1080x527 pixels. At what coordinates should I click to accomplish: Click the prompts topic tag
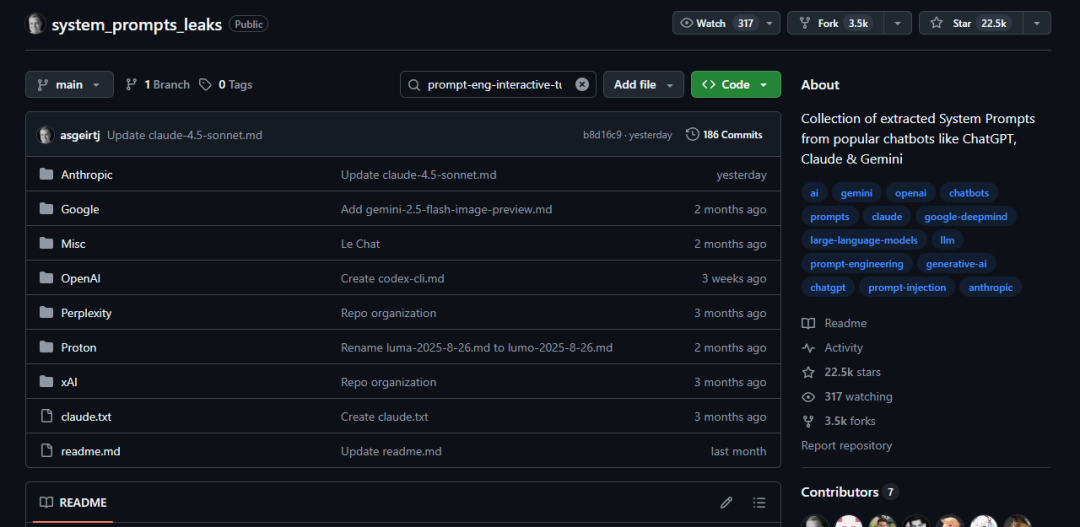pyautogui.click(x=829, y=216)
